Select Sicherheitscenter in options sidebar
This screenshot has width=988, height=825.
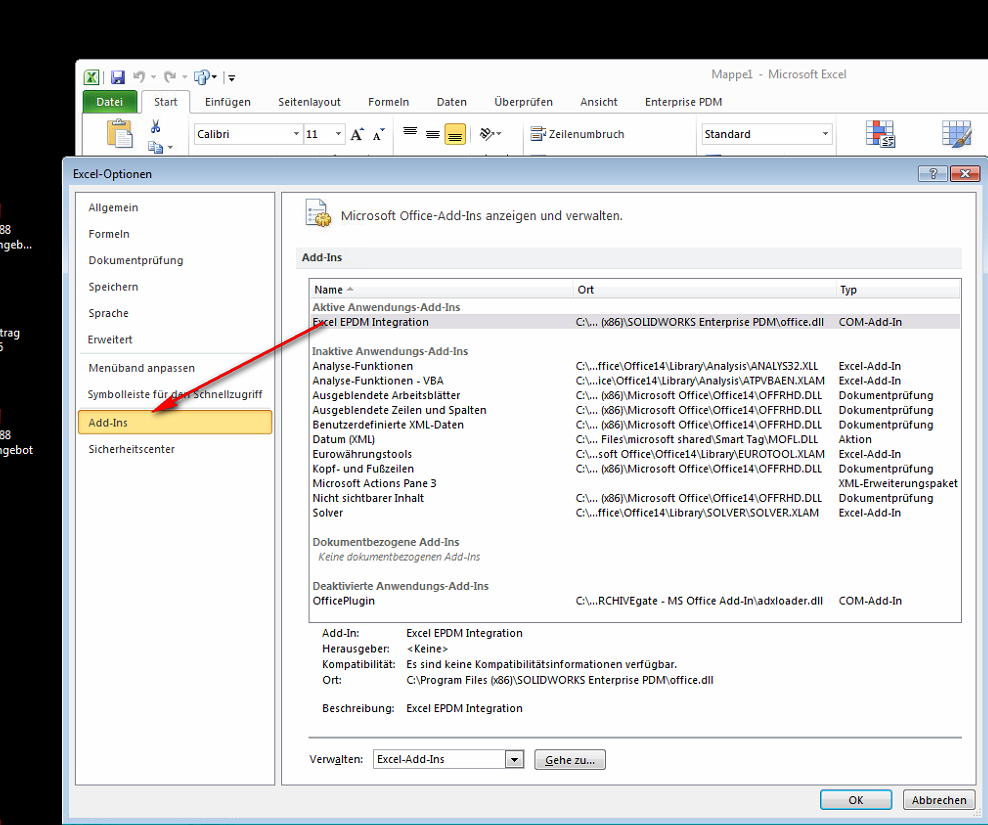pyautogui.click(x=176, y=449)
